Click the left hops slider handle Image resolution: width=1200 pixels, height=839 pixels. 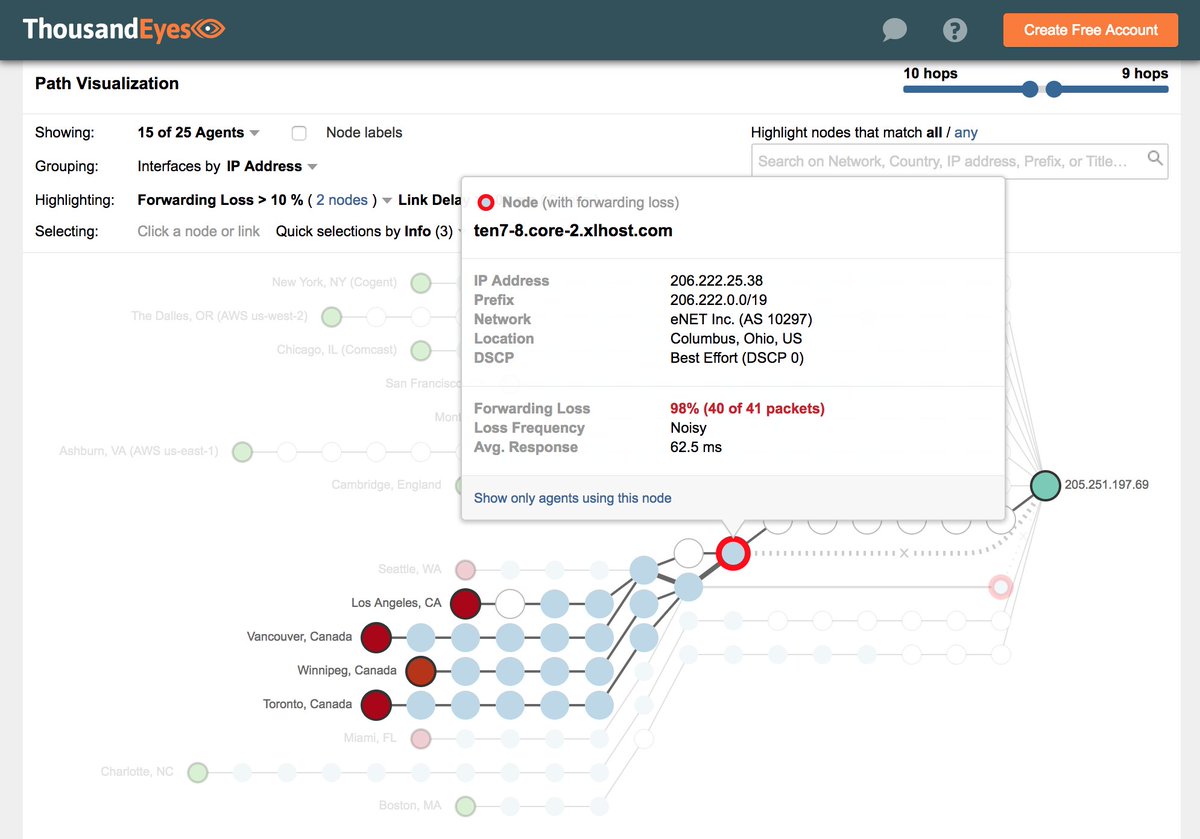click(1030, 89)
